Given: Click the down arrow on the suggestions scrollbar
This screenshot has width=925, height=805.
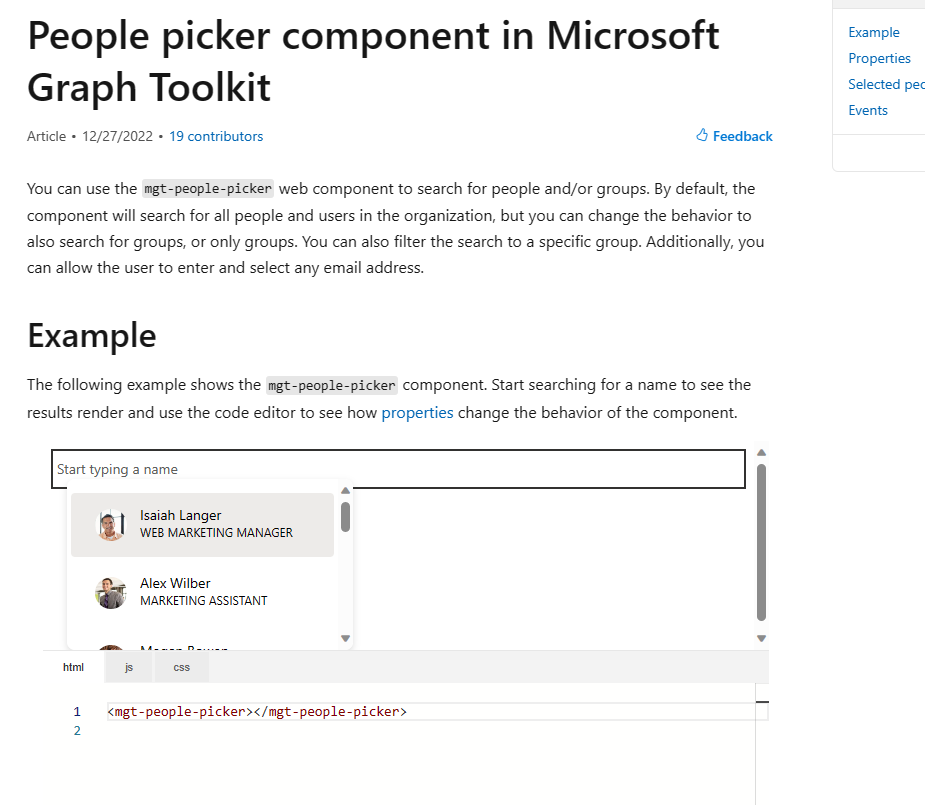Looking at the screenshot, I should (x=345, y=637).
